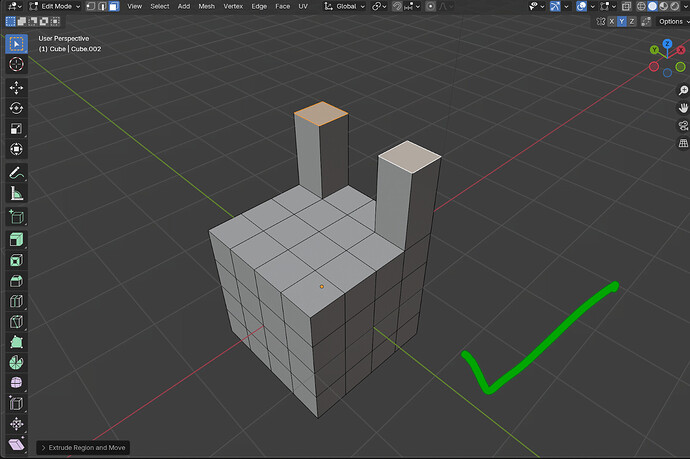
Task: Click the Zoom viewport magnifier icon
Action: (683, 90)
